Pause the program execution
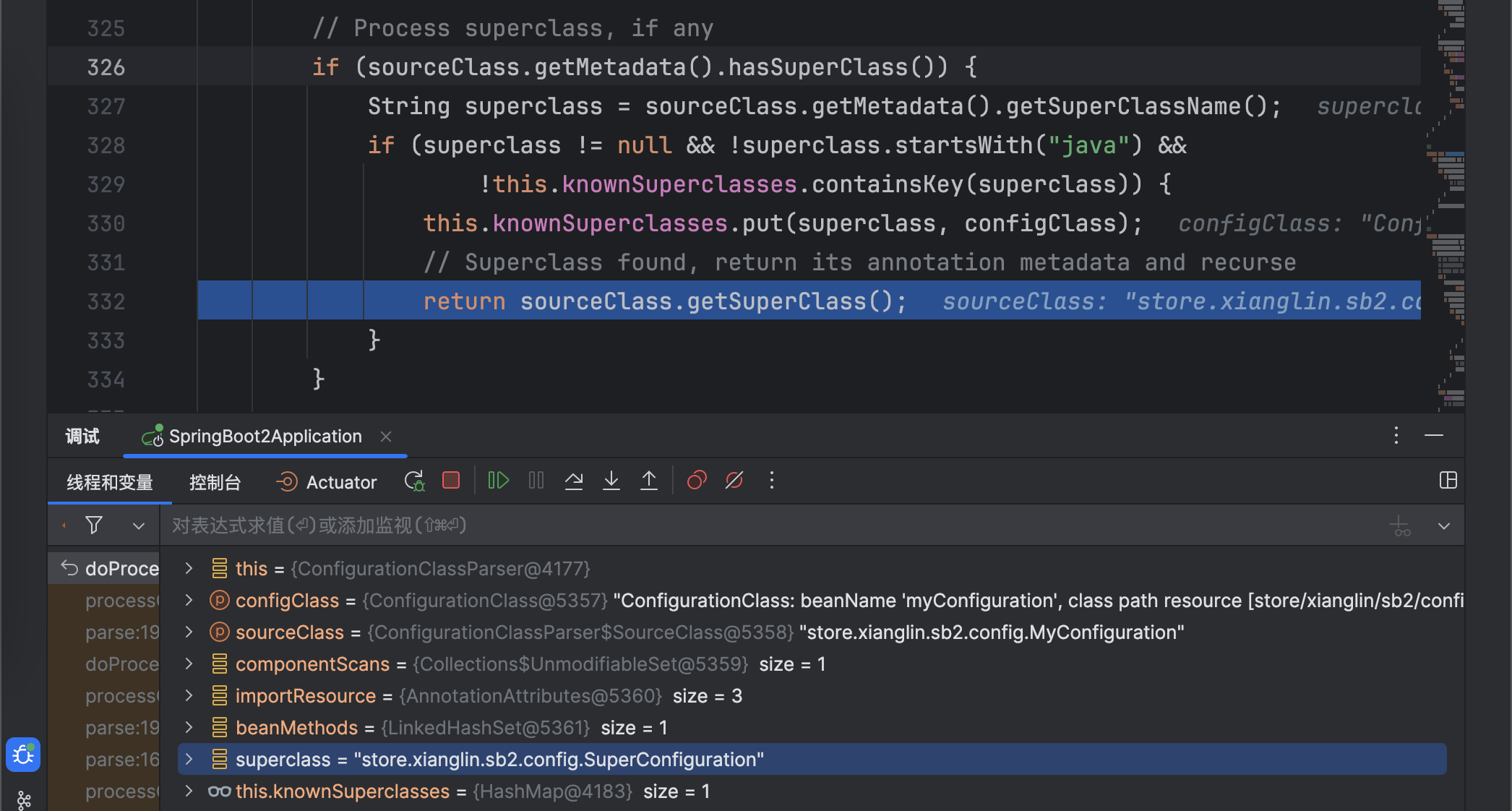This screenshot has width=1512, height=811. [536, 481]
